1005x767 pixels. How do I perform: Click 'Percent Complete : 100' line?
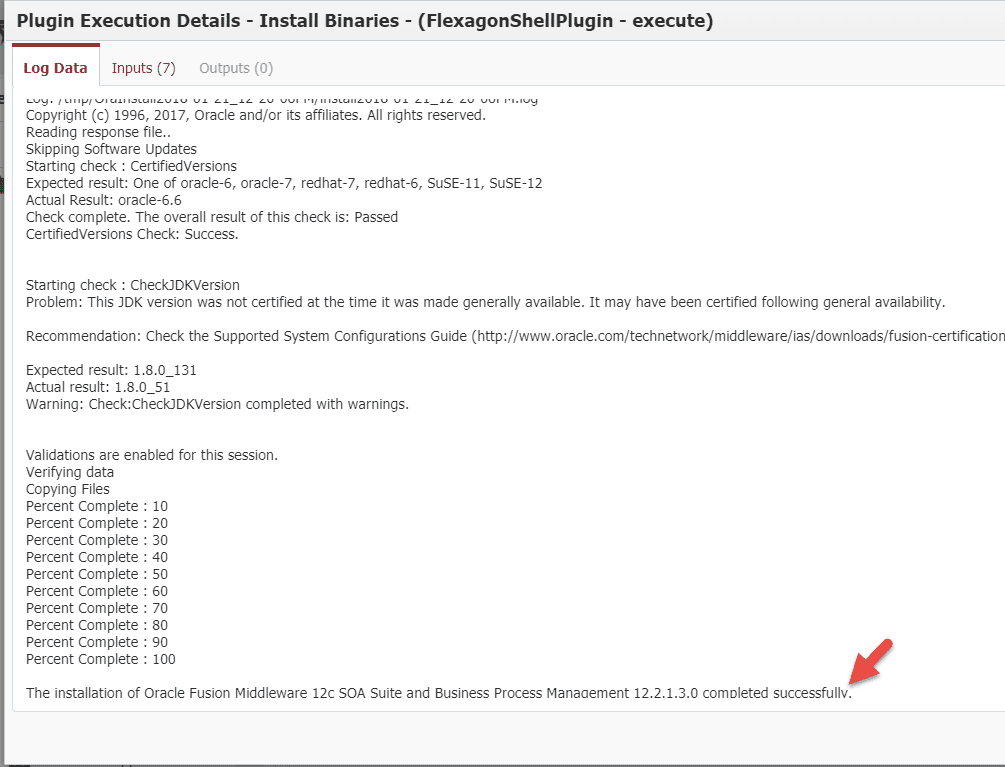coord(101,659)
